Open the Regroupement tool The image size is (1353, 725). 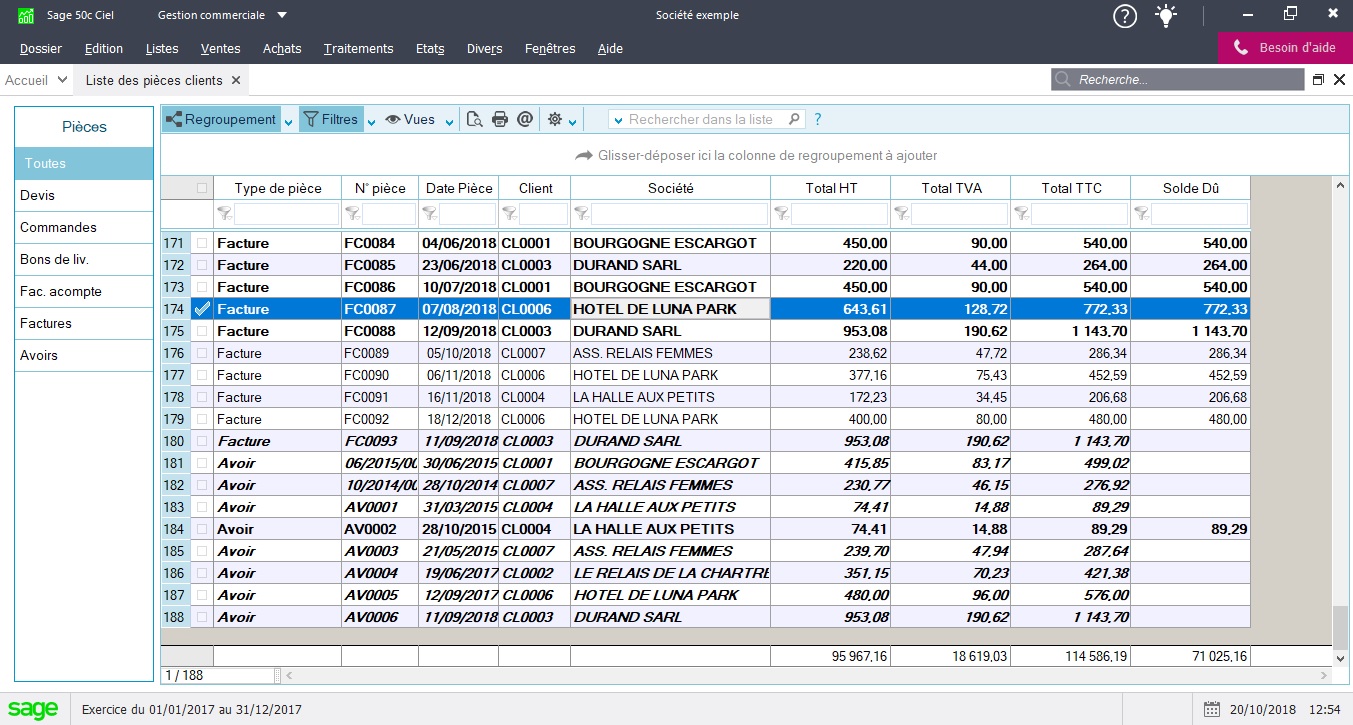coord(222,119)
